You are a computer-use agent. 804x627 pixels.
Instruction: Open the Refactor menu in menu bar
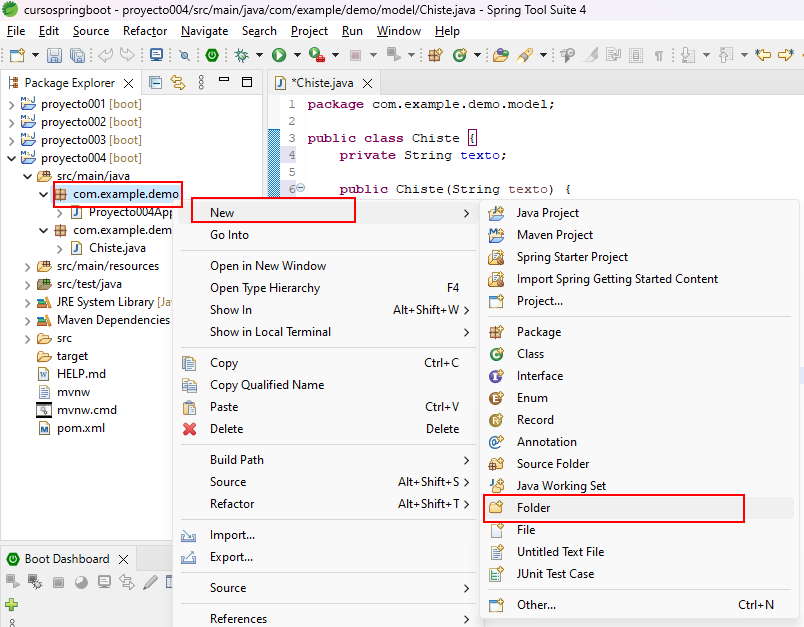point(145,31)
